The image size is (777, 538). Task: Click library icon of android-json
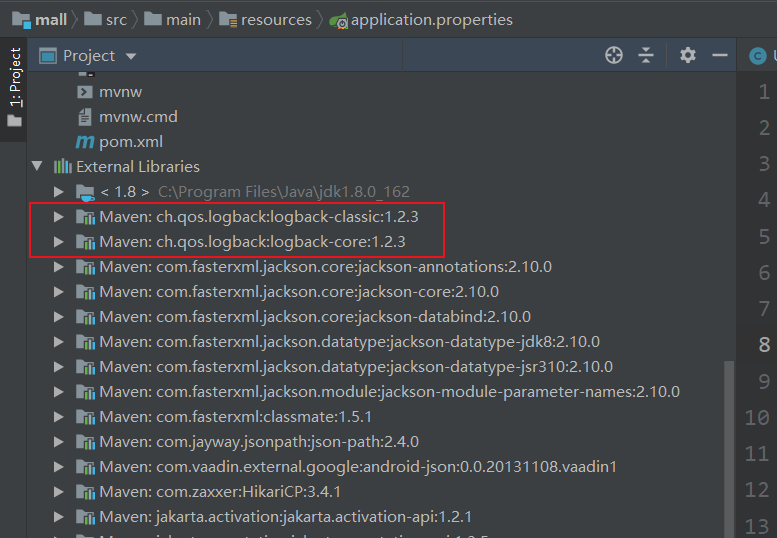coord(85,467)
